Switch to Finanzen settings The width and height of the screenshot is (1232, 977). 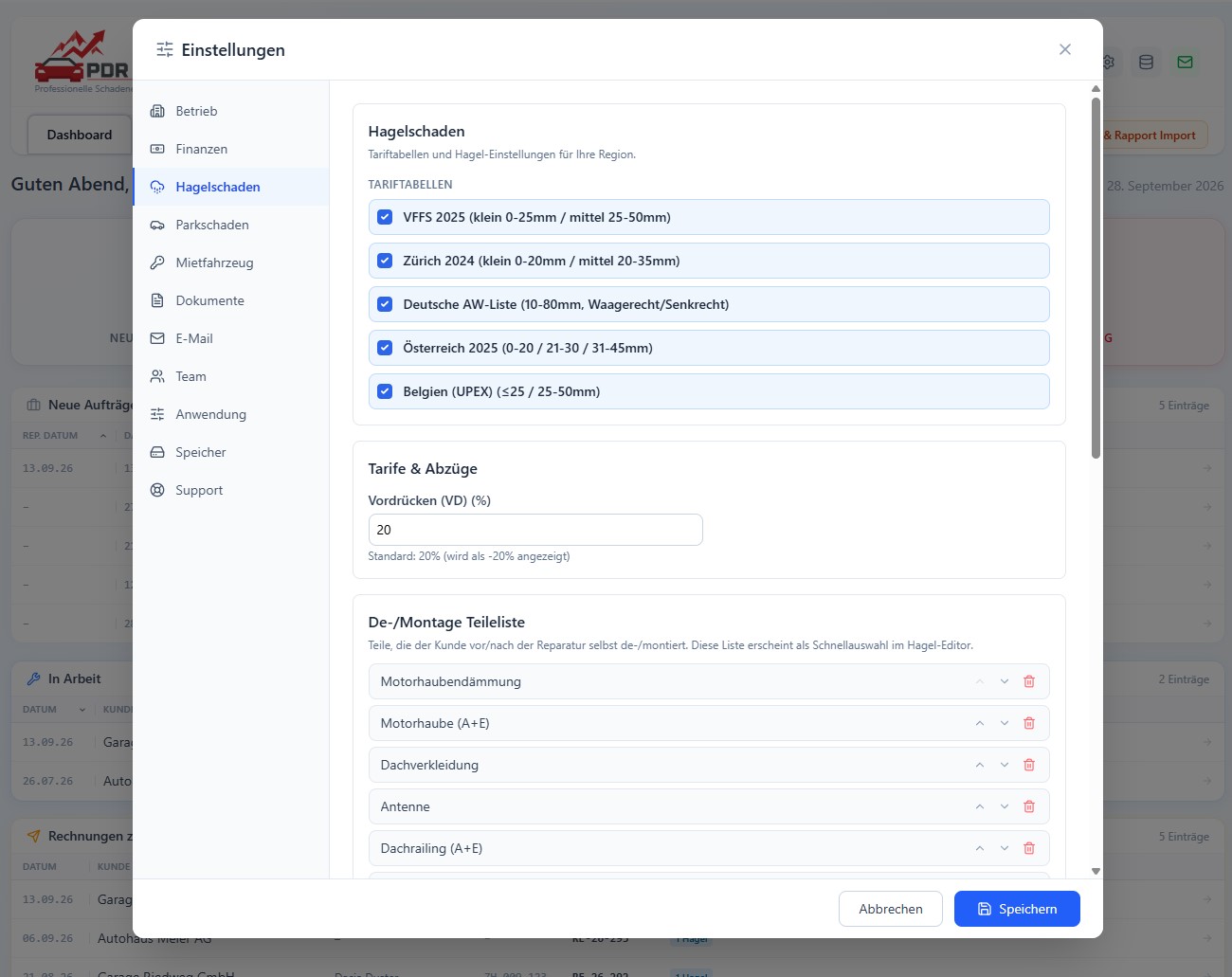click(231, 149)
